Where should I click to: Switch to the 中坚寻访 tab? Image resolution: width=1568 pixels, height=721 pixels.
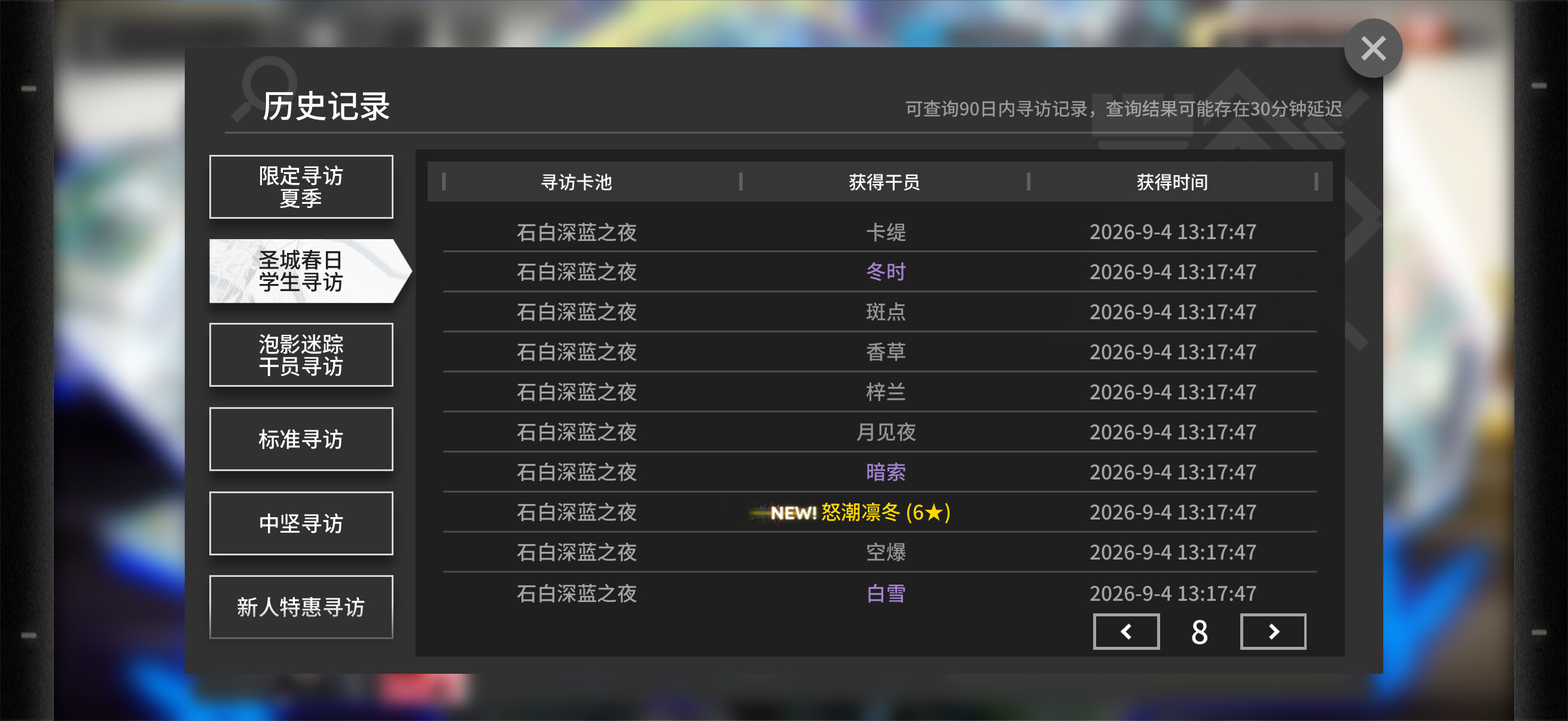click(x=301, y=523)
